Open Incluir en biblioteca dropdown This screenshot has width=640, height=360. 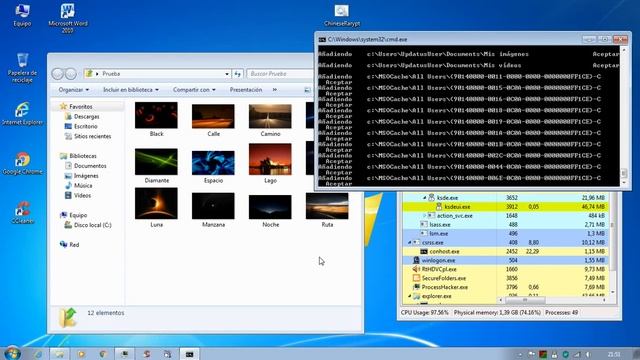pyautogui.click(x=131, y=90)
